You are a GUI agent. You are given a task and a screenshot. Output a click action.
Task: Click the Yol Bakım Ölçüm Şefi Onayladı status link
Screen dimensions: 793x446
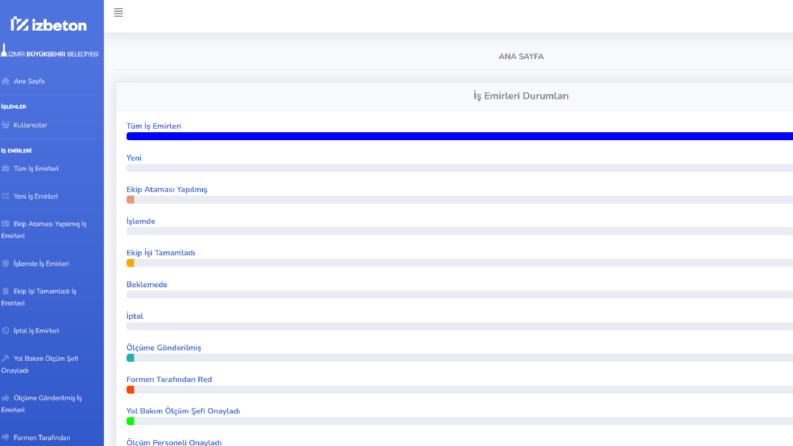point(183,411)
